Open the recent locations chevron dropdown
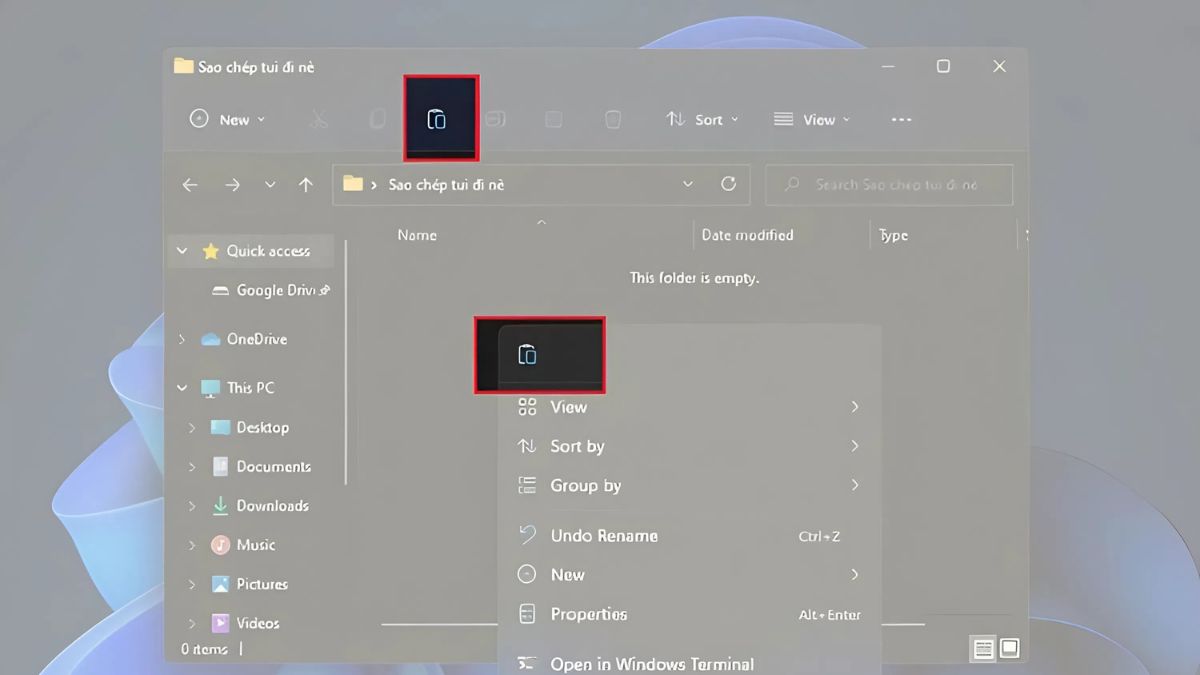 pyautogui.click(x=270, y=185)
